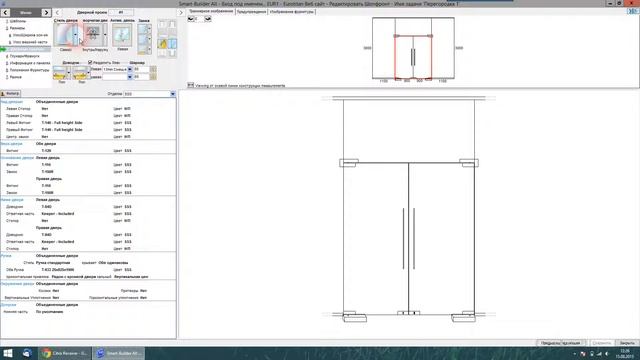
Task: Click the top-left lock layout grid icon
Action: 162,24
